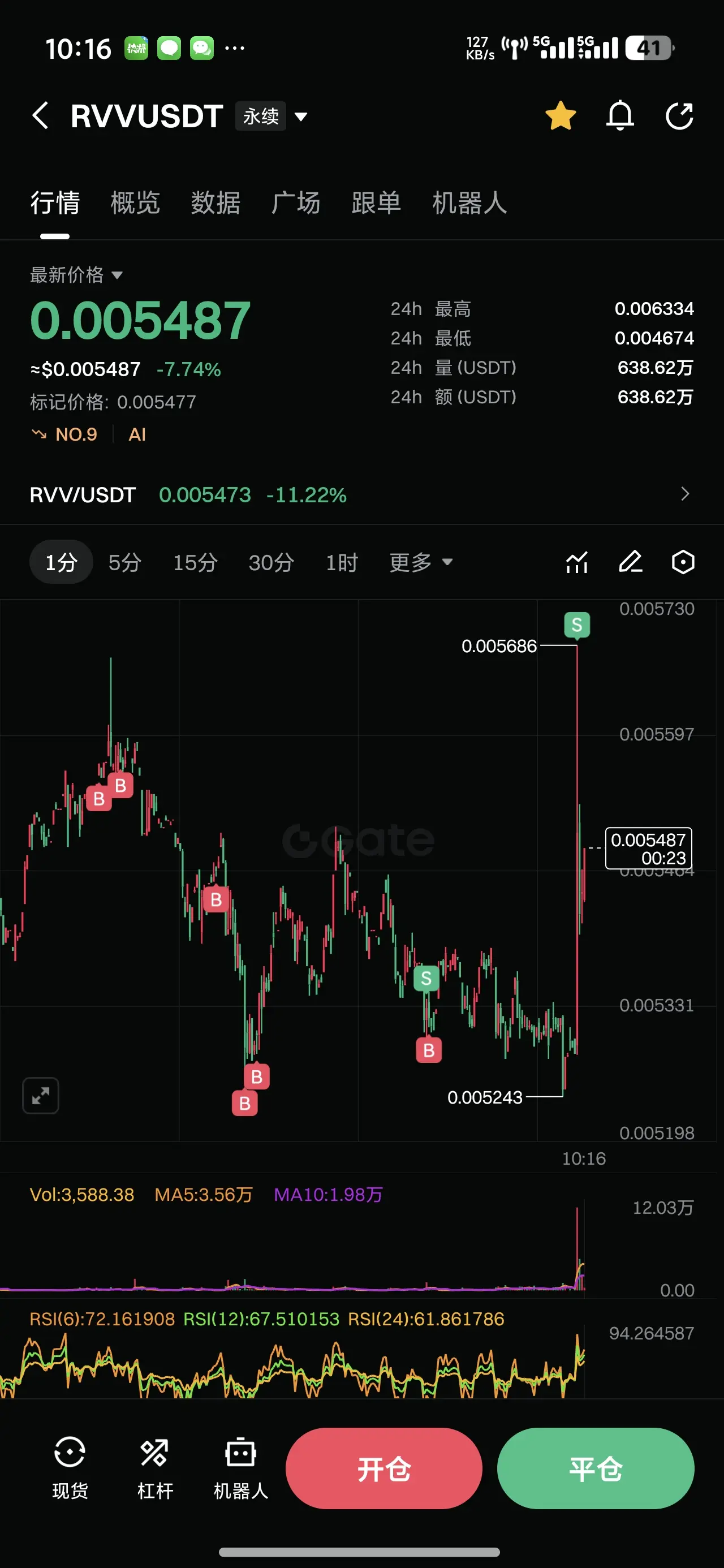Open 杠杆 margin trading icon

coord(156,1468)
